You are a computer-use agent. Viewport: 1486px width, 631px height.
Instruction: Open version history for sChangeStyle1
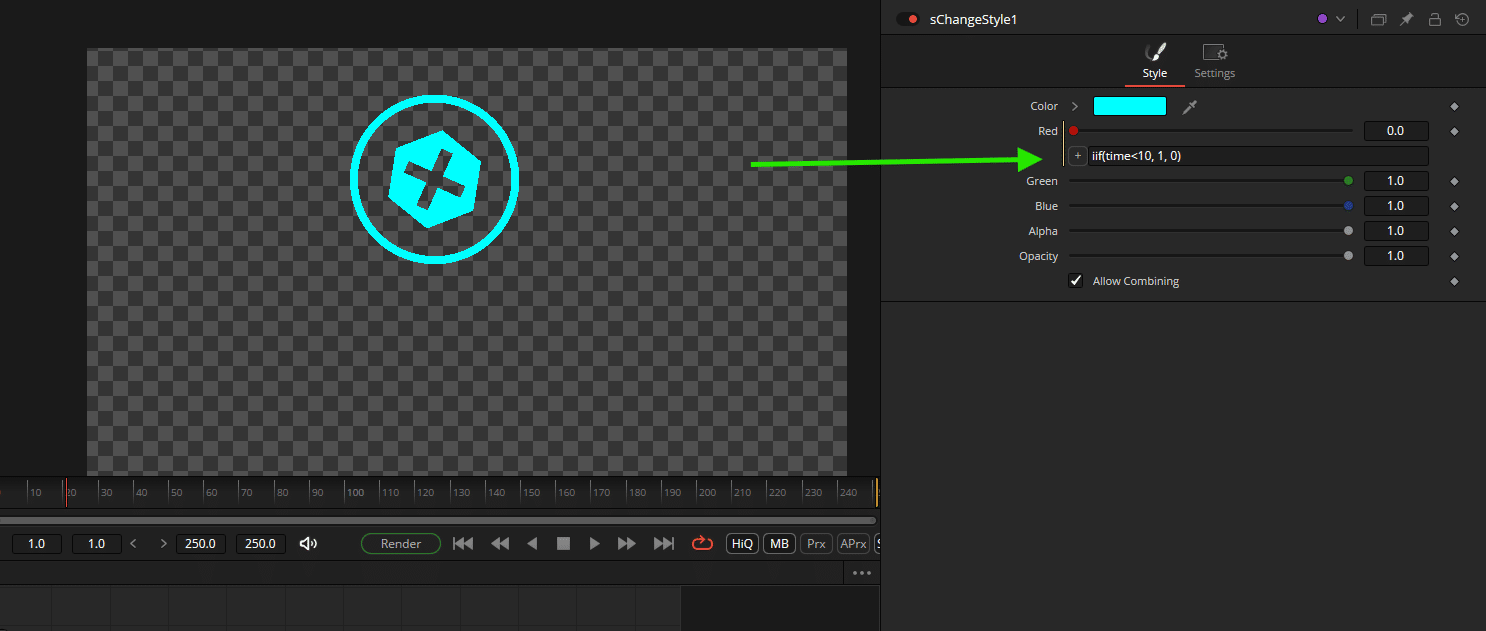coord(1462,19)
